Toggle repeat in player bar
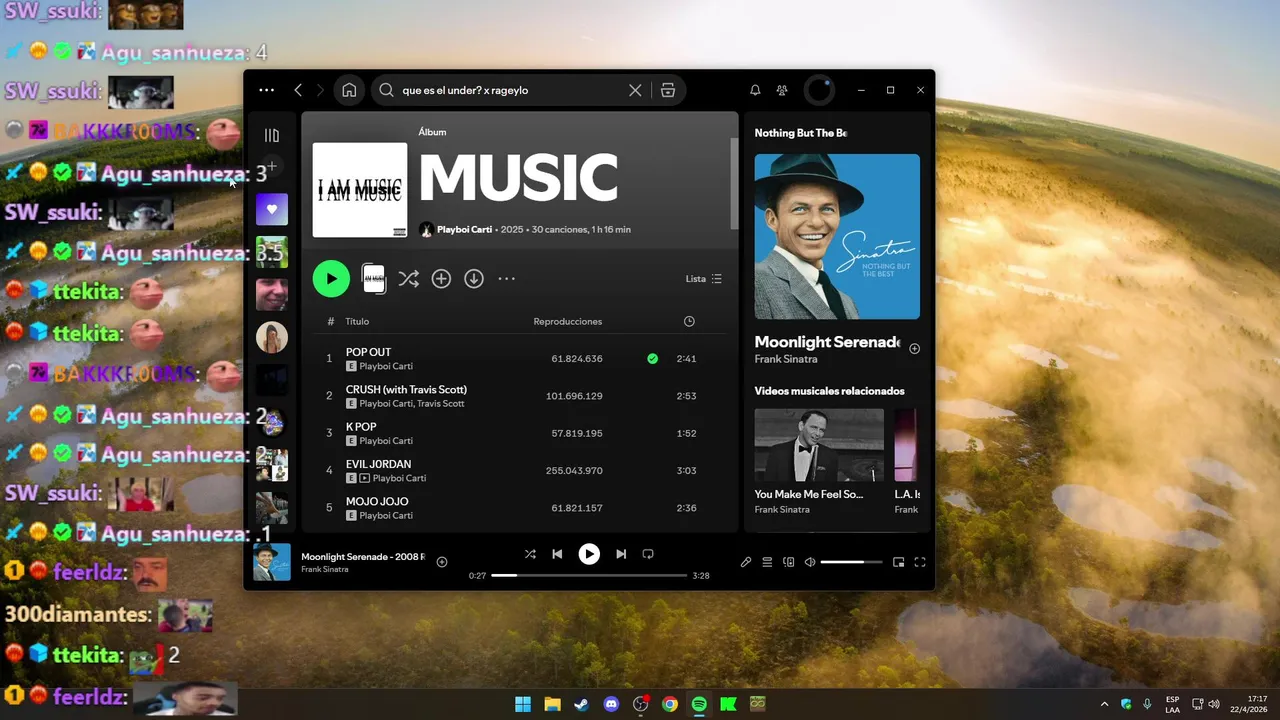The height and width of the screenshot is (720, 1280). [648, 554]
